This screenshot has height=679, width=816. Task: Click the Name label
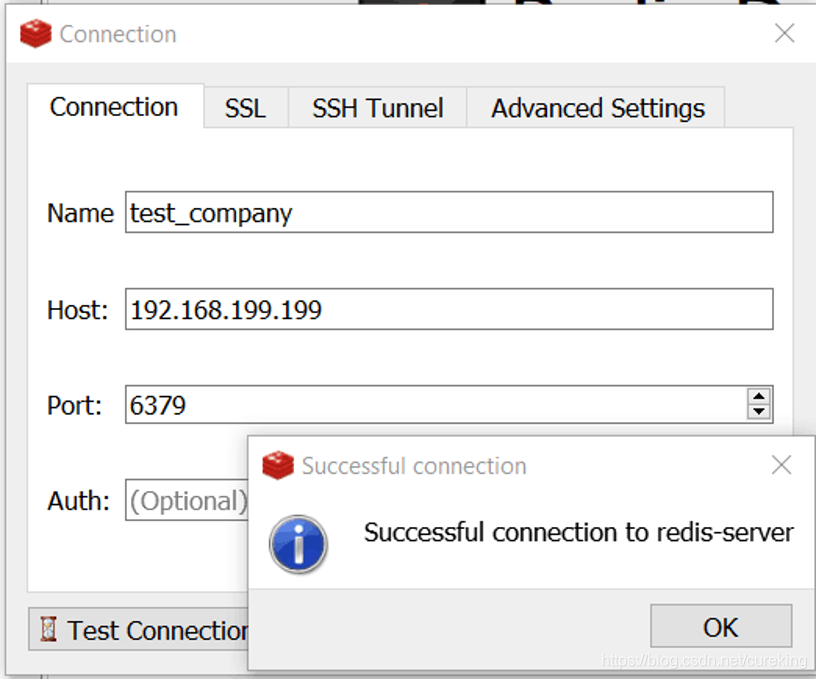(x=80, y=213)
